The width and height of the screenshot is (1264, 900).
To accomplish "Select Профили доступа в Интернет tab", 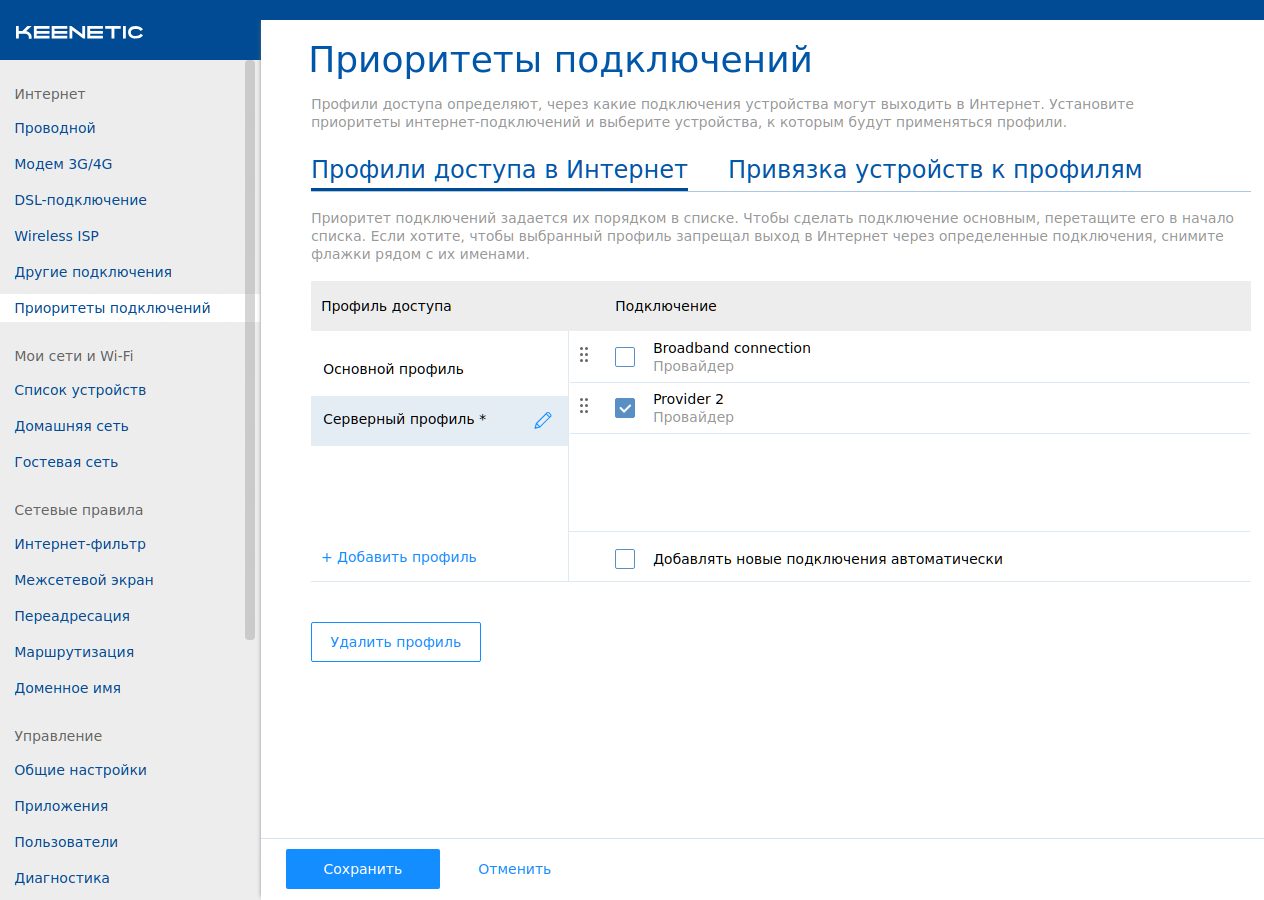I will point(499,170).
